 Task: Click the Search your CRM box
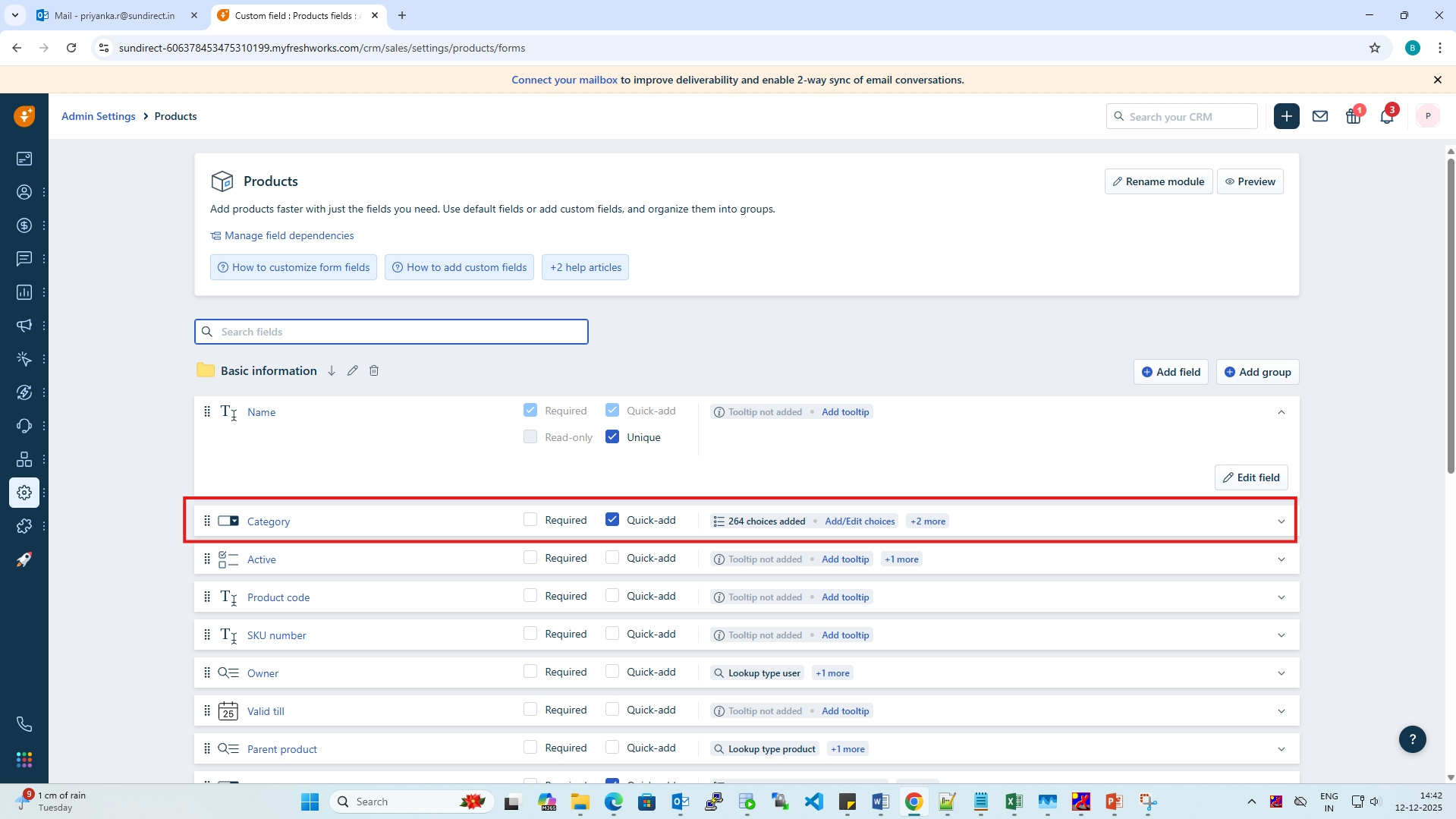[1182, 116]
